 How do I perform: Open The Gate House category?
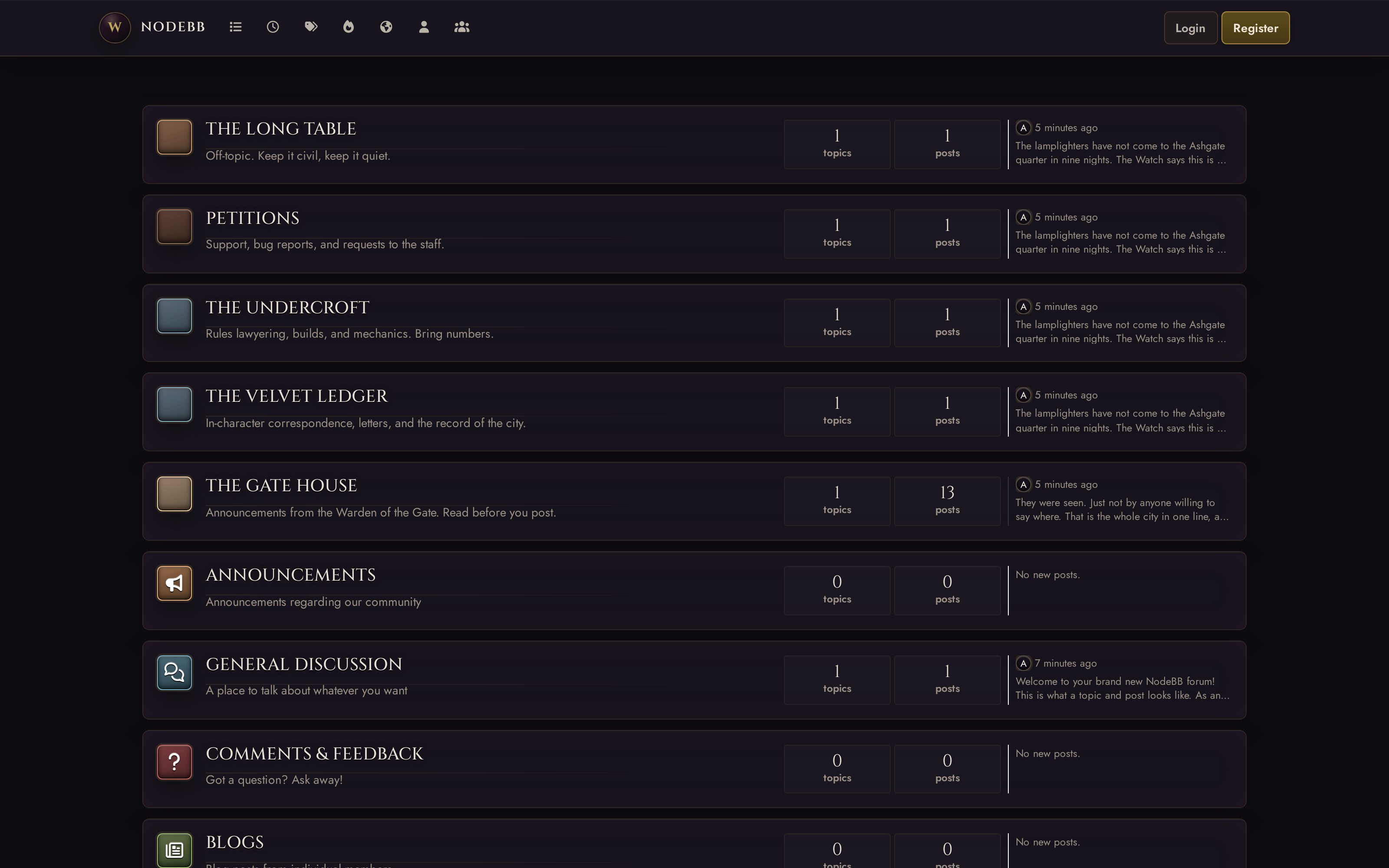coord(281,486)
